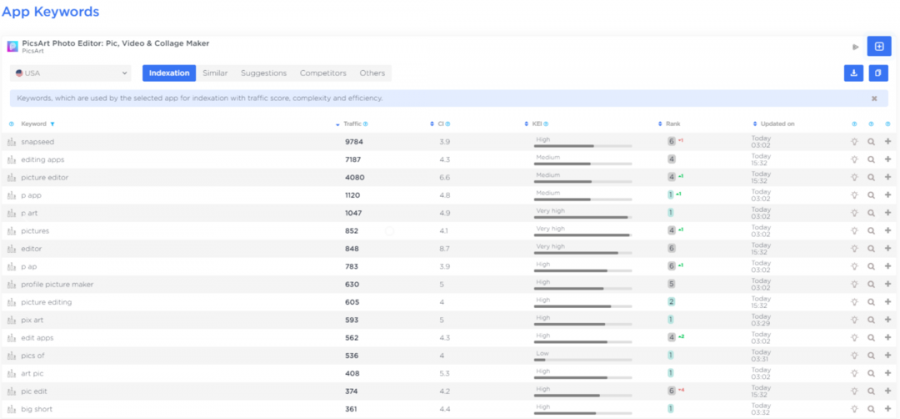Click magnifier icon in p art row
Screen dimensions: 900x419
click(x=871, y=213)
